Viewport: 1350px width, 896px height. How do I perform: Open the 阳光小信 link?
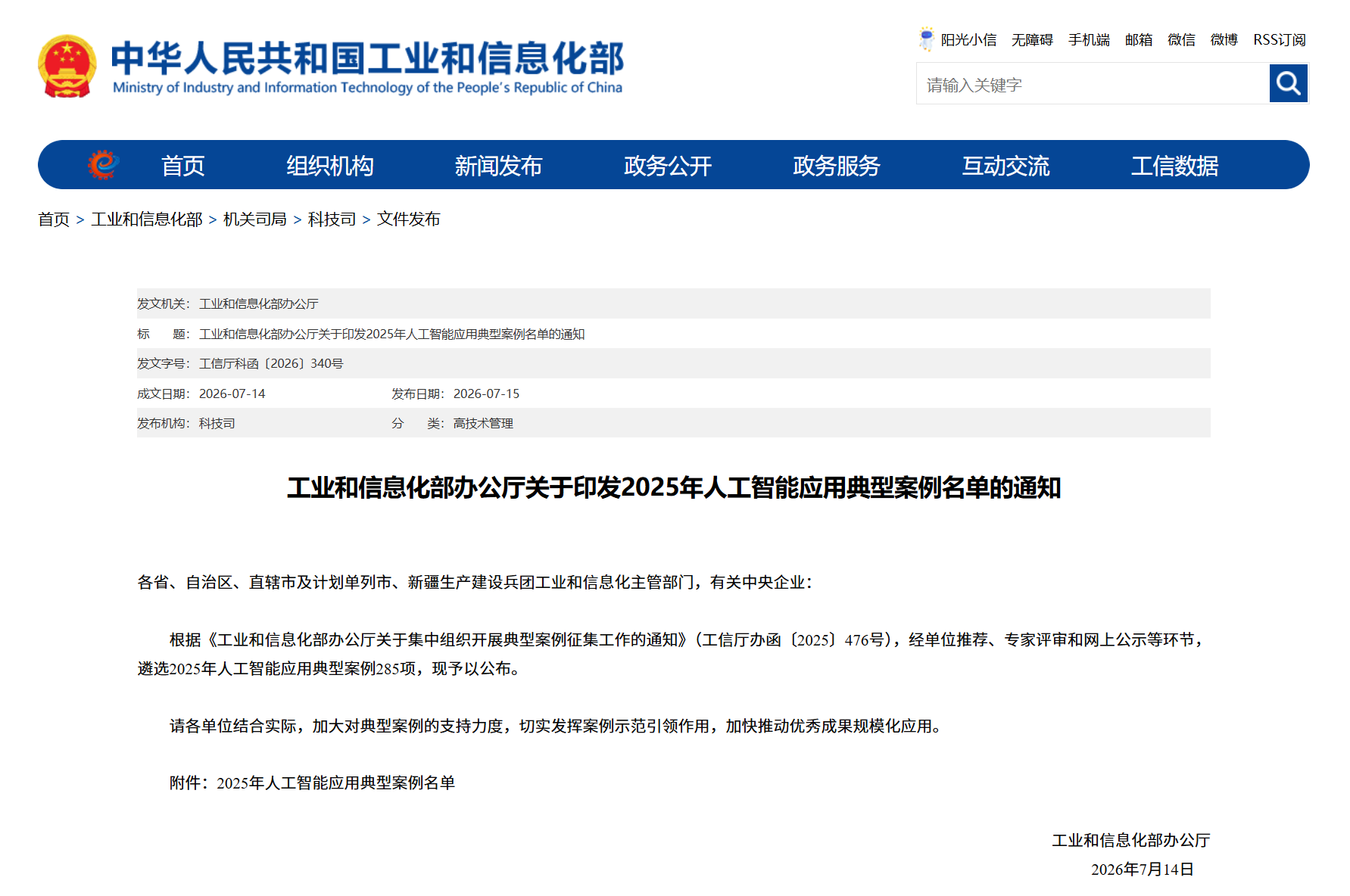pyautogui.click(x=968, y=39)
